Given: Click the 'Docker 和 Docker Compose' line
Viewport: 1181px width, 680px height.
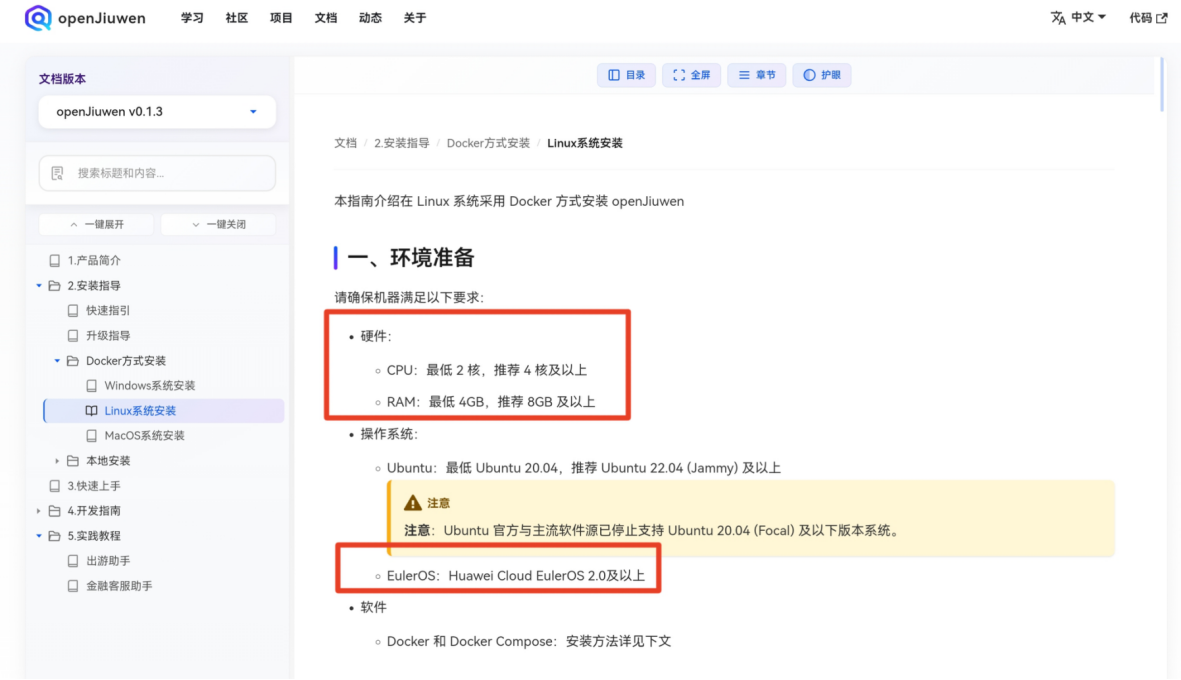Looking at the screenshot, I should [x=528, y=641].
